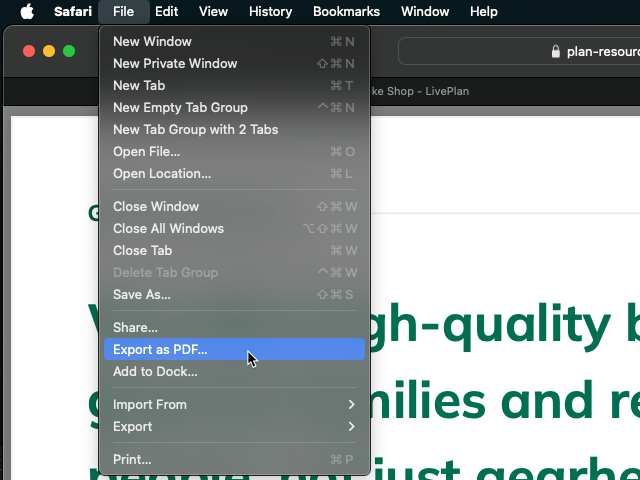Open the Safari application menu
Screen dimensions: 640x480
click(x=73, y=12)
